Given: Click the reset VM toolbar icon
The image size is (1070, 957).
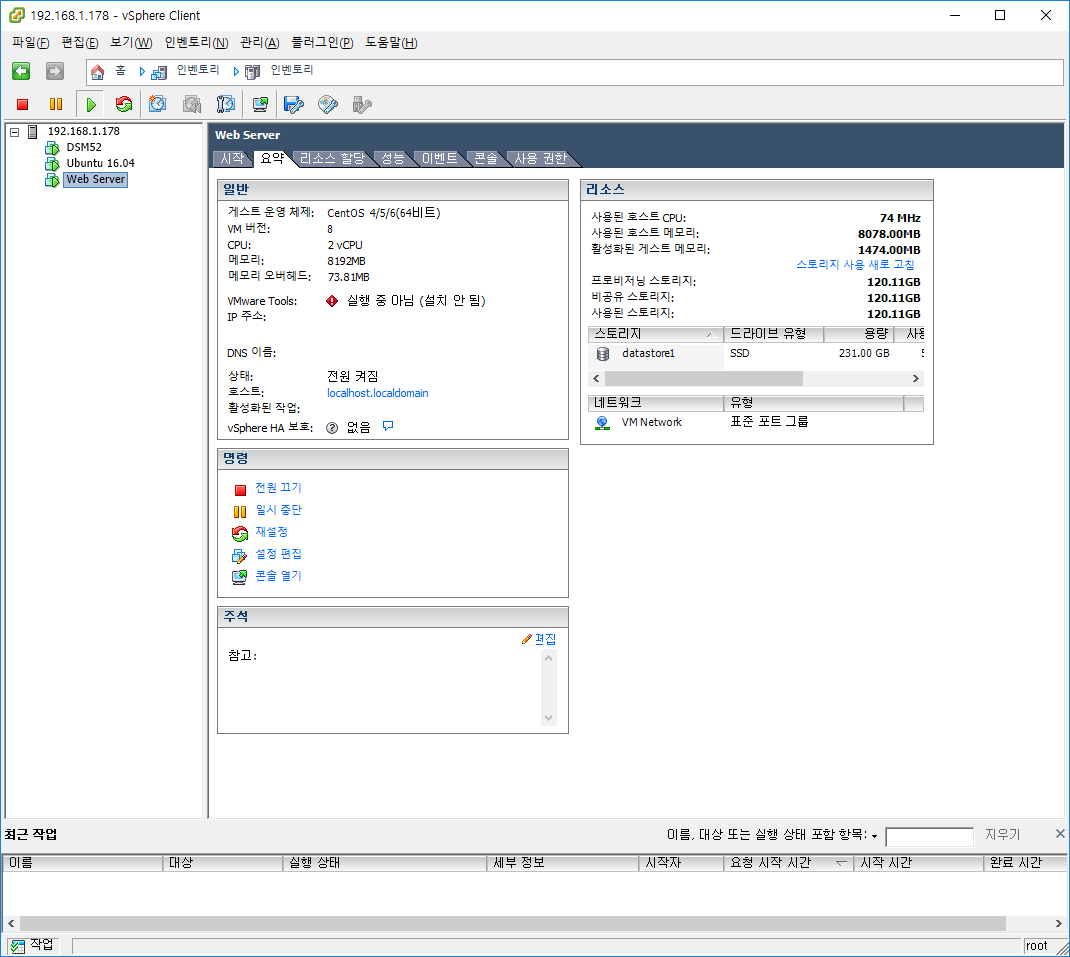Looking at the screenshot, I should coord(124,104).
